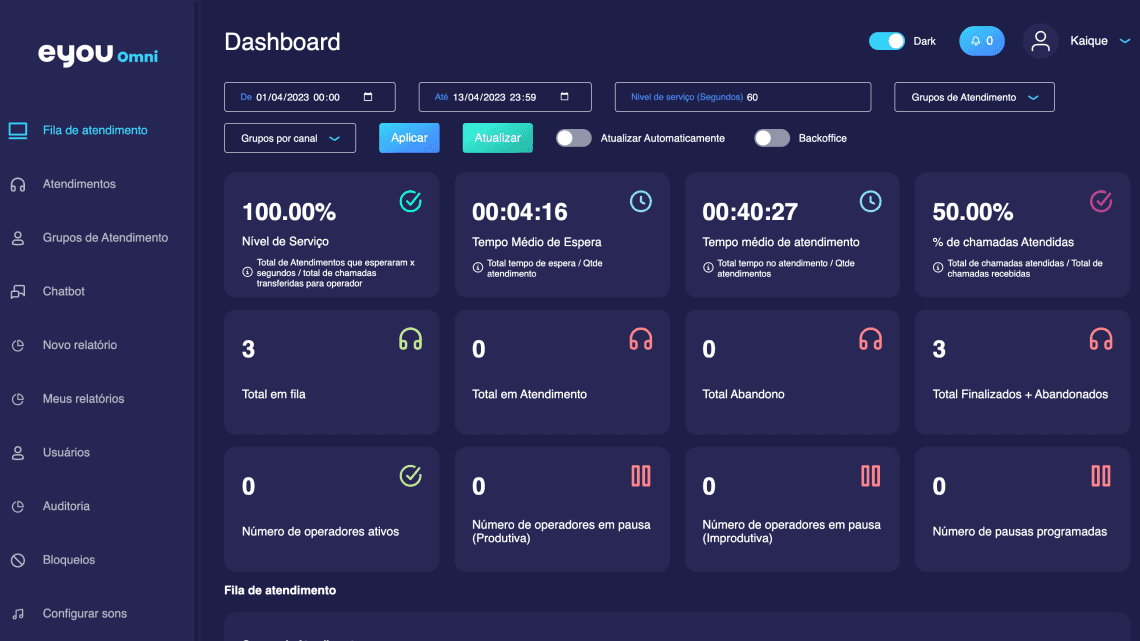Screen dimensions: 1140x641
Task: Click the Atualizar button
Action: [497, 138]
